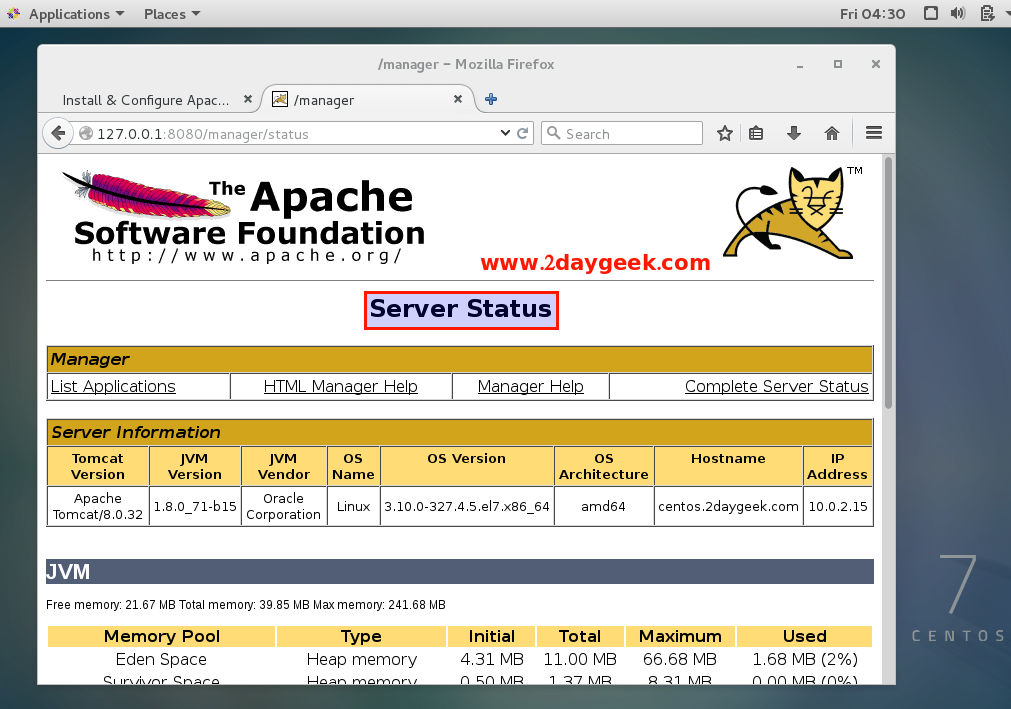The width and height of the screenshot is (1011, 709).
Task: Close the Install & Configure Apache tab
Action: click(x=248, y=99)
